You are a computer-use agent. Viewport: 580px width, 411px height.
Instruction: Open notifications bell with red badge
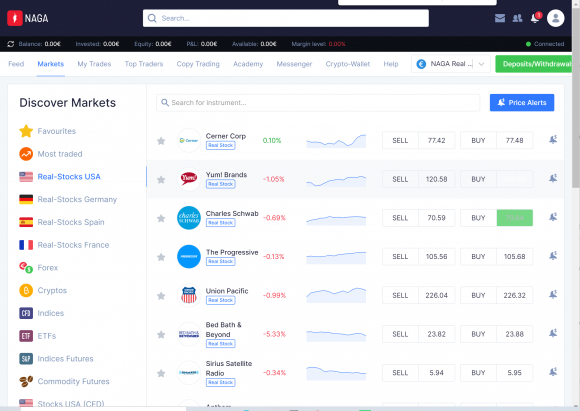tap(535, 18)
